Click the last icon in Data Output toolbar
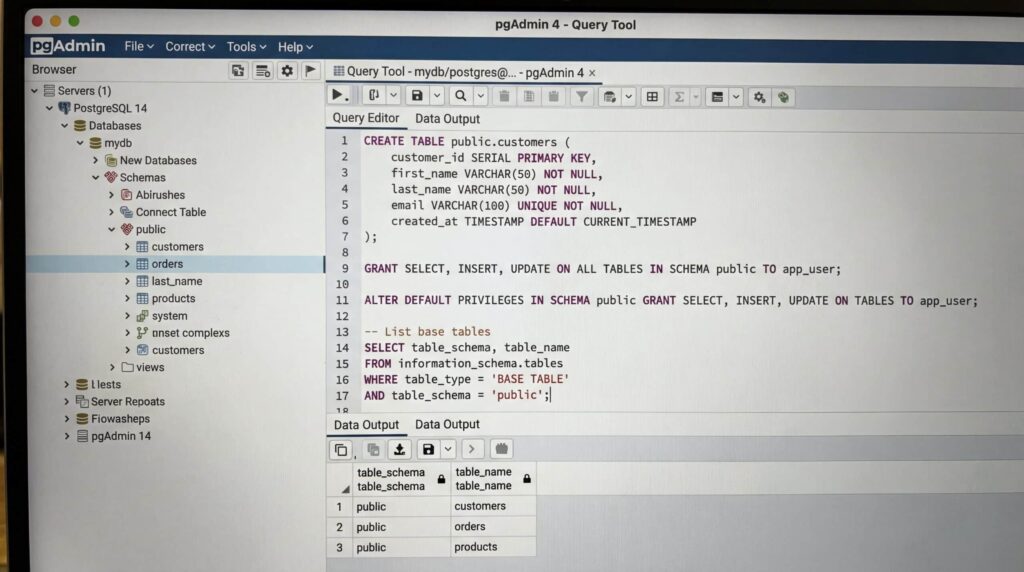 (501, 449)
